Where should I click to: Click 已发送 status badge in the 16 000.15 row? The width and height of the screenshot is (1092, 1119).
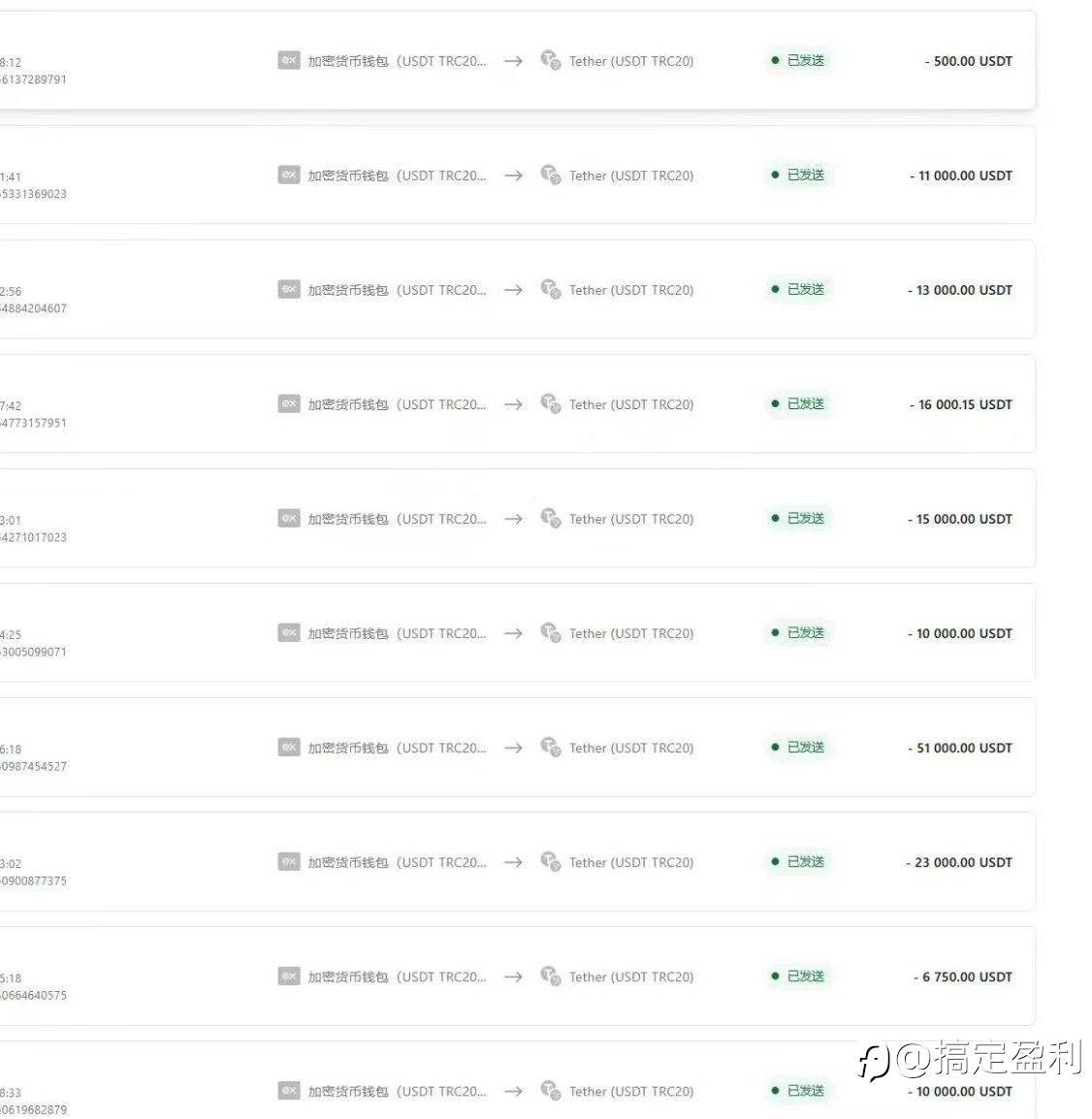click(x=797, y=404)
